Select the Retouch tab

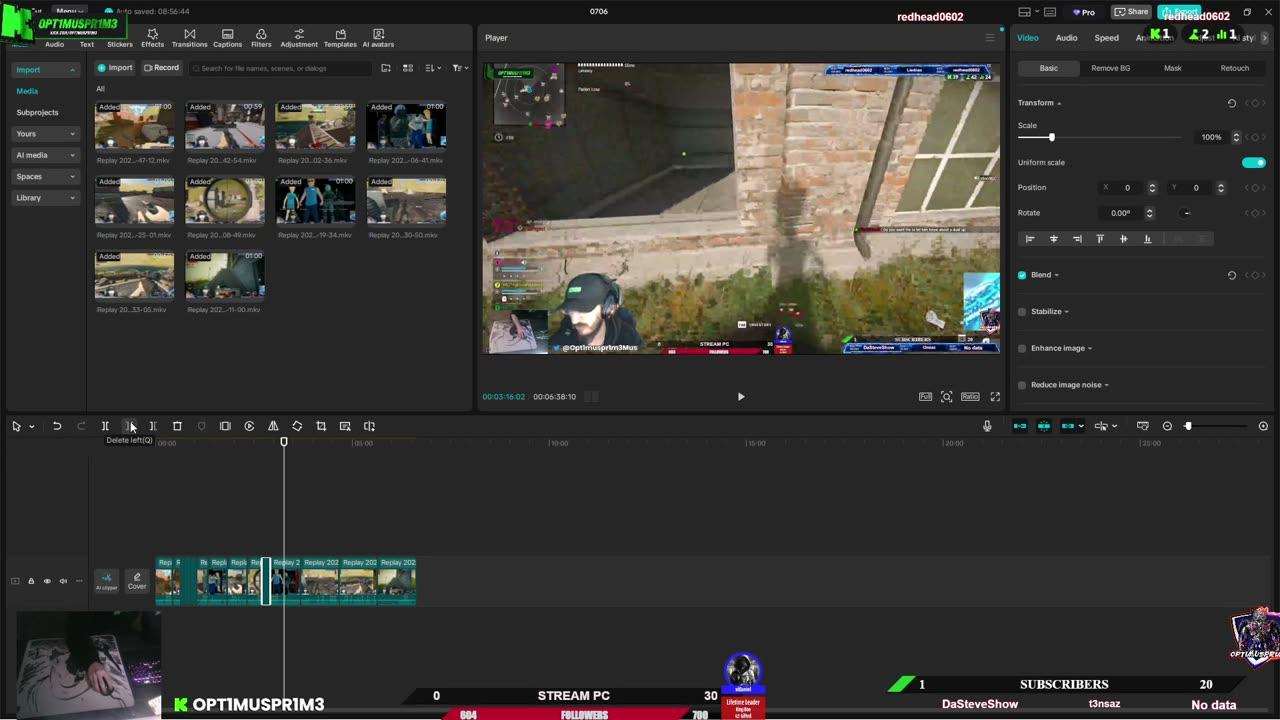pos(1234,68)
